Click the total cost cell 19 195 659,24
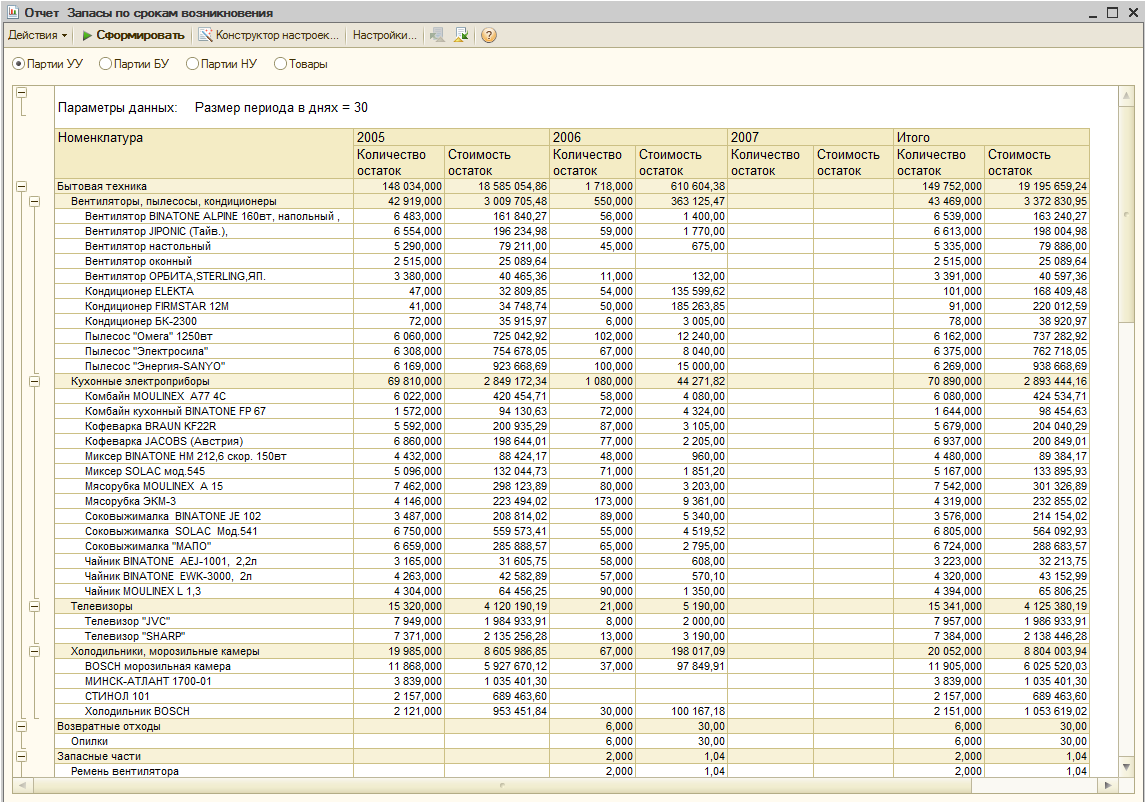The height and width of the screenshot is (802, 1145). tap(1037, 186)
